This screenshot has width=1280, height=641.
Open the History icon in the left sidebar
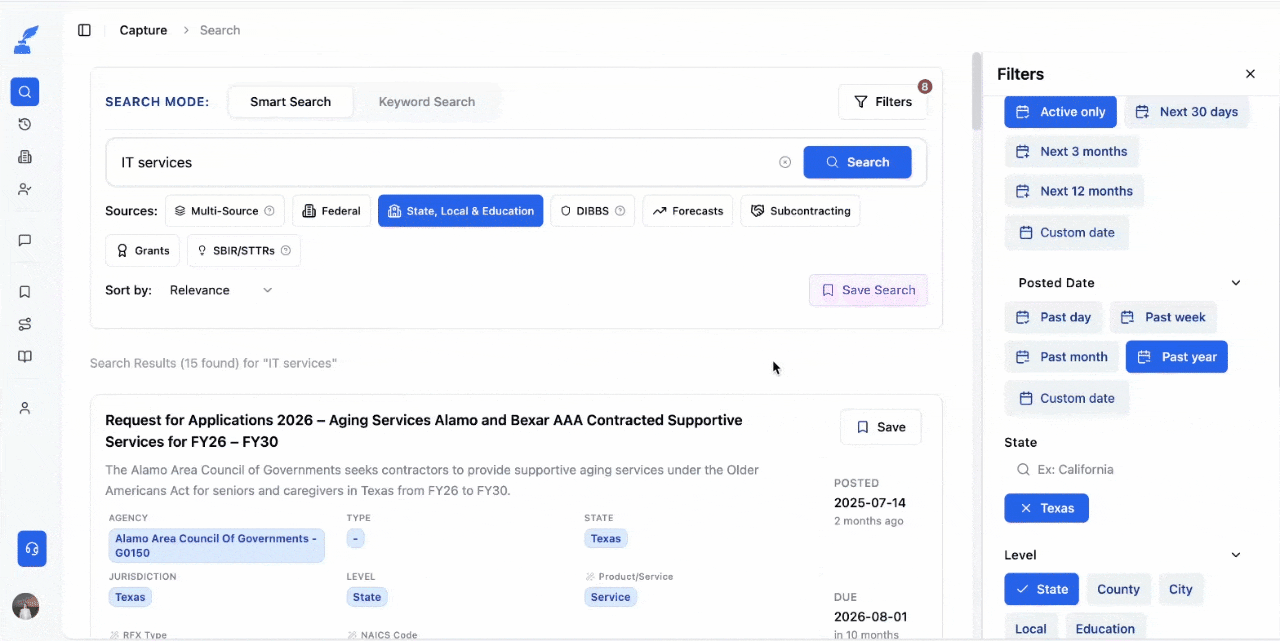(x=25, y=124)
